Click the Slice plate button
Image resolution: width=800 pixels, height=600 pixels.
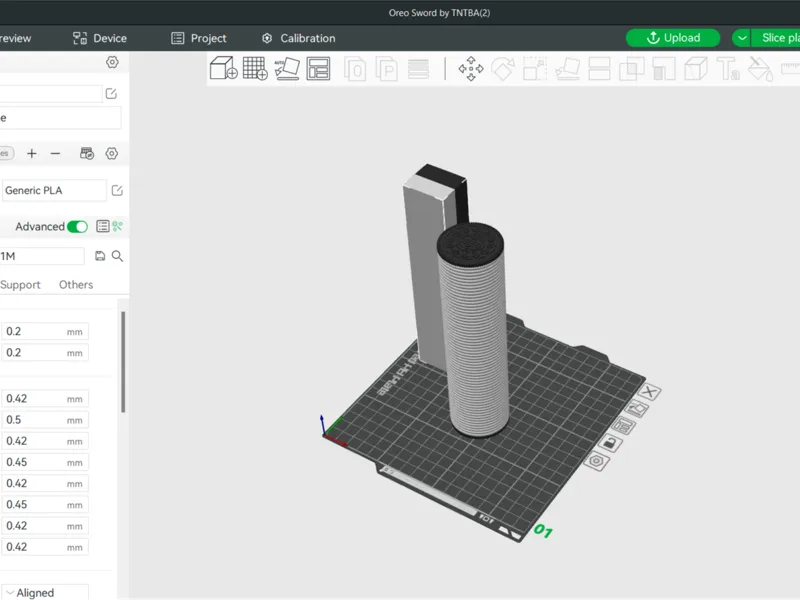(x=776, y=38)
